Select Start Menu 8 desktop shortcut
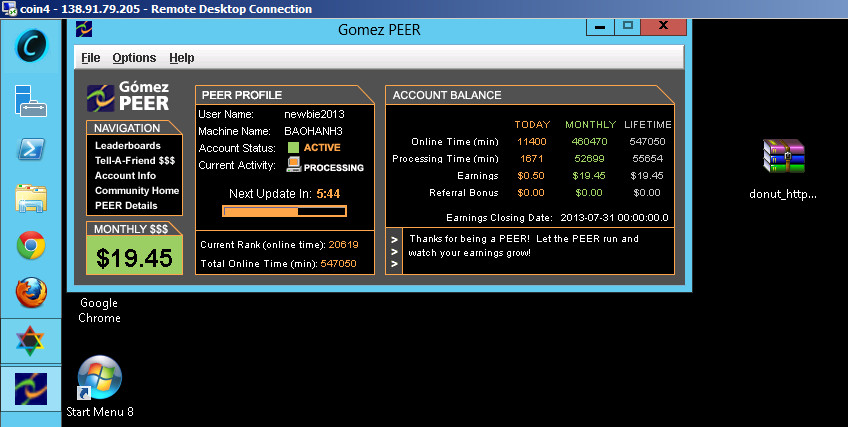Image resolution: width=848 pixels, height=427 pixels. 100,386
